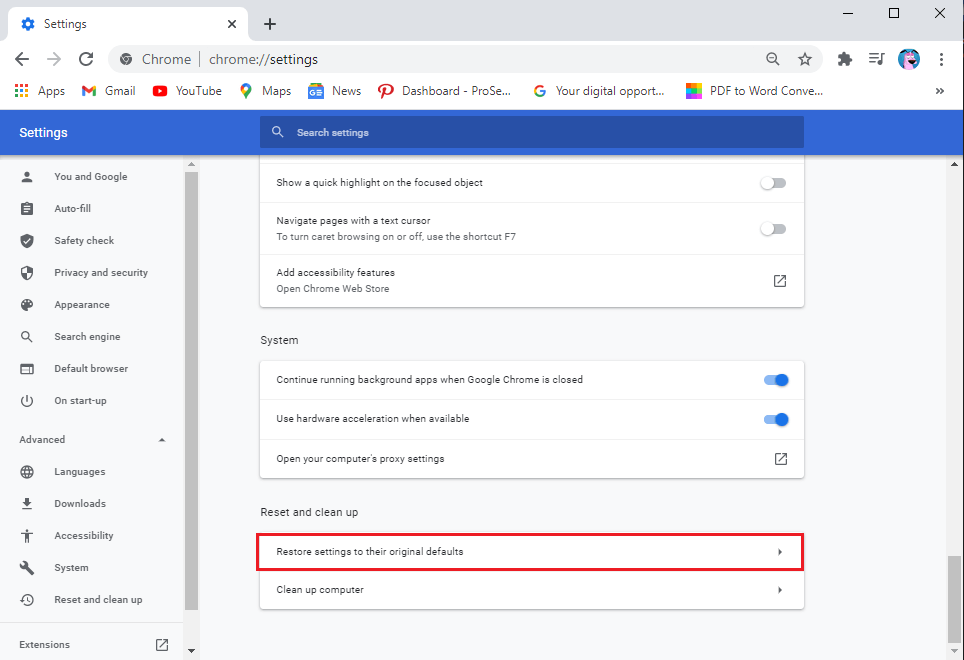Screen dimensions: 964x660
Task: Open the Apps bookmark shortcut
Action: pos(40,91)
